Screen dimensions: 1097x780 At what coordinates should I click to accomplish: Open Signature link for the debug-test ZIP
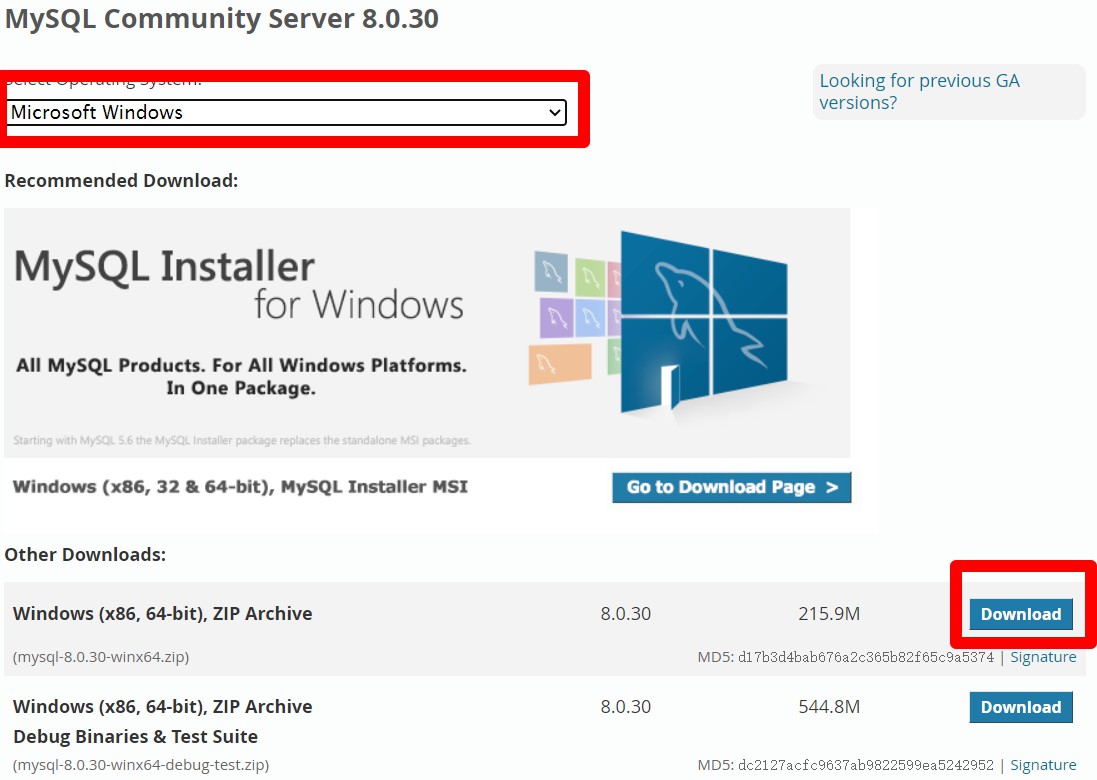pyautogui.click(x=1043, y=765)
